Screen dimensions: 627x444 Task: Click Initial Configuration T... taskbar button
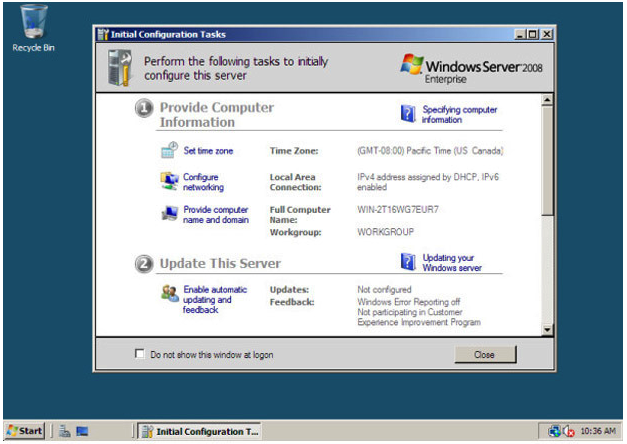[200, 432]
